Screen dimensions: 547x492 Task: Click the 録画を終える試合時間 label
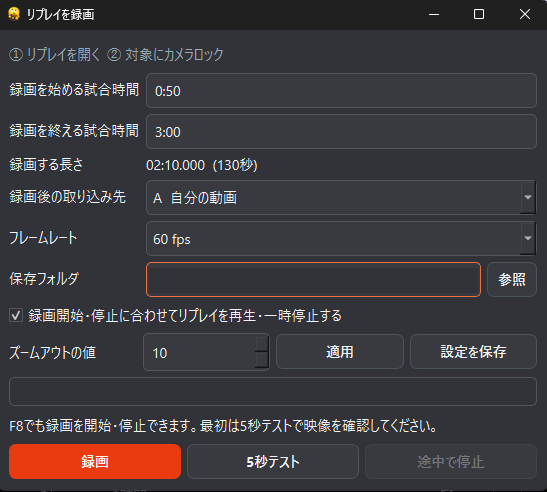point(74,131)
